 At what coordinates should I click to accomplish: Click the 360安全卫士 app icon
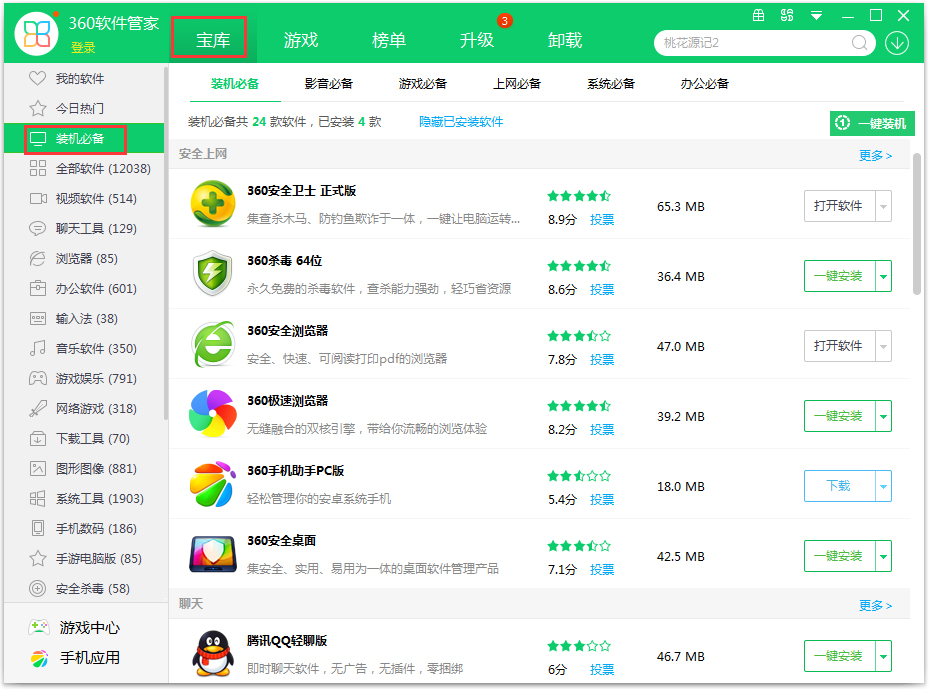pos(213,203)
